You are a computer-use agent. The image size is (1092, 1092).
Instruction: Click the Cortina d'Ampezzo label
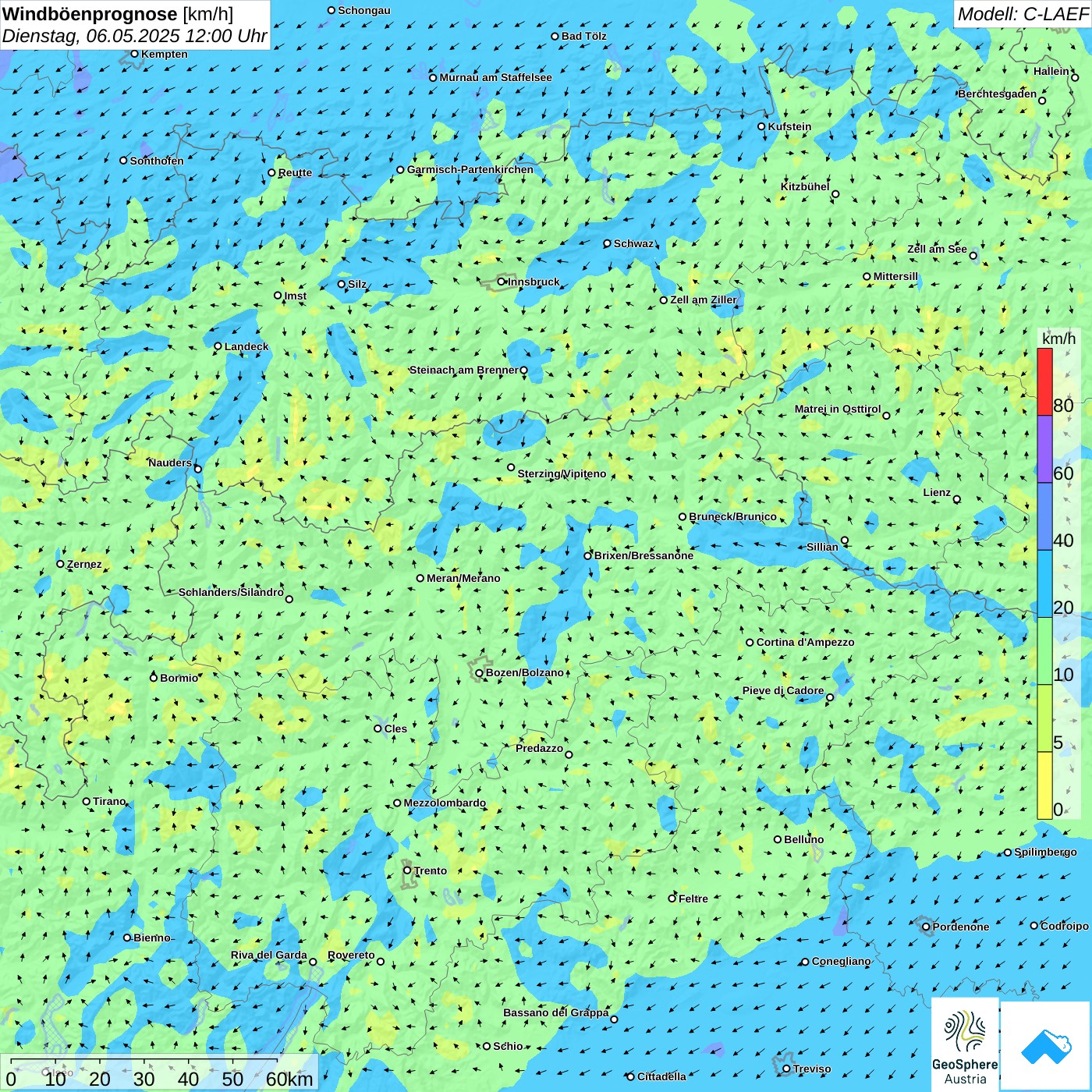805,642
